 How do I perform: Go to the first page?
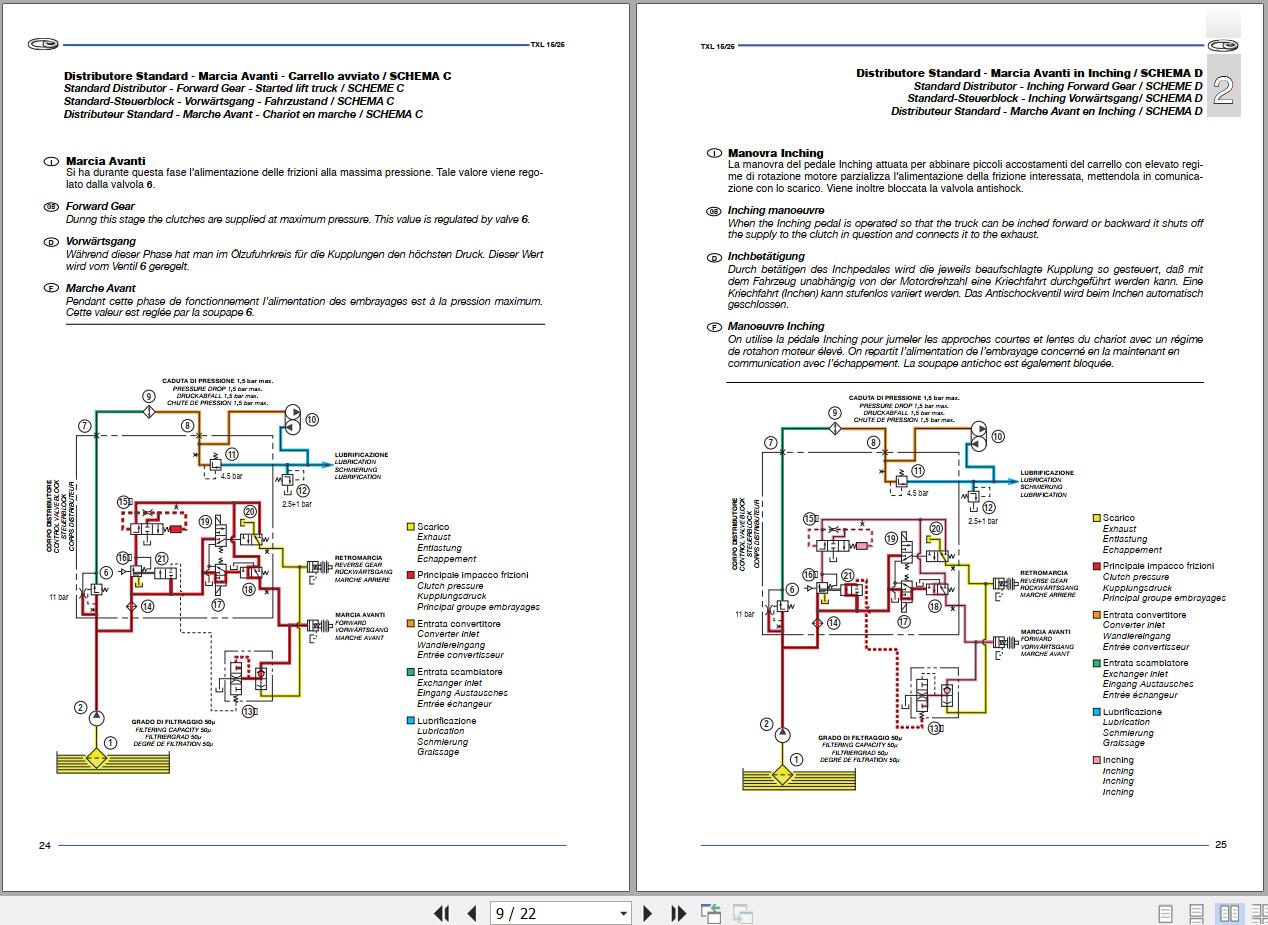click(441, 913)
